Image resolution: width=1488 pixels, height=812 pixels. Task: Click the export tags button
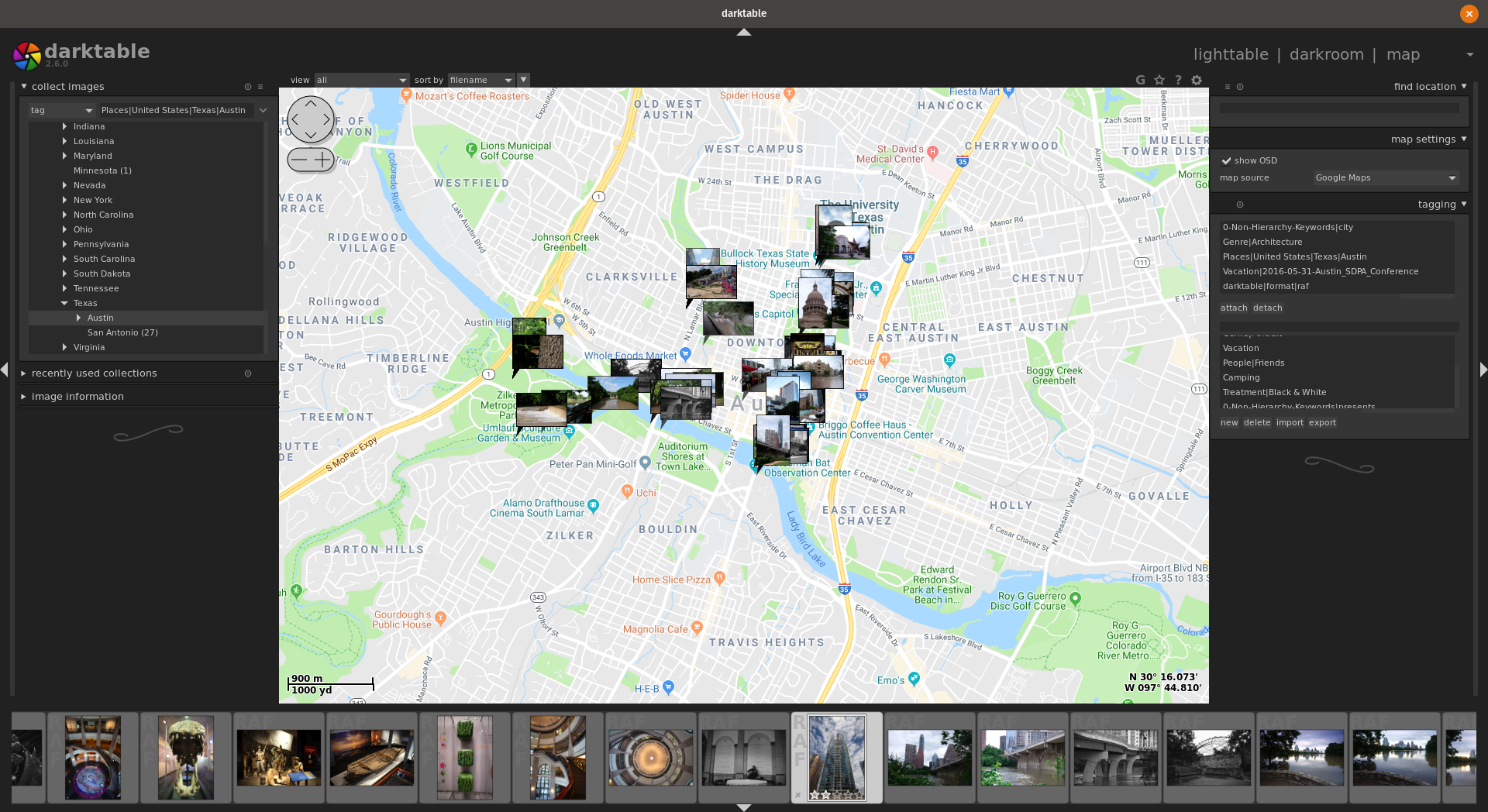tap(1322, 423)
